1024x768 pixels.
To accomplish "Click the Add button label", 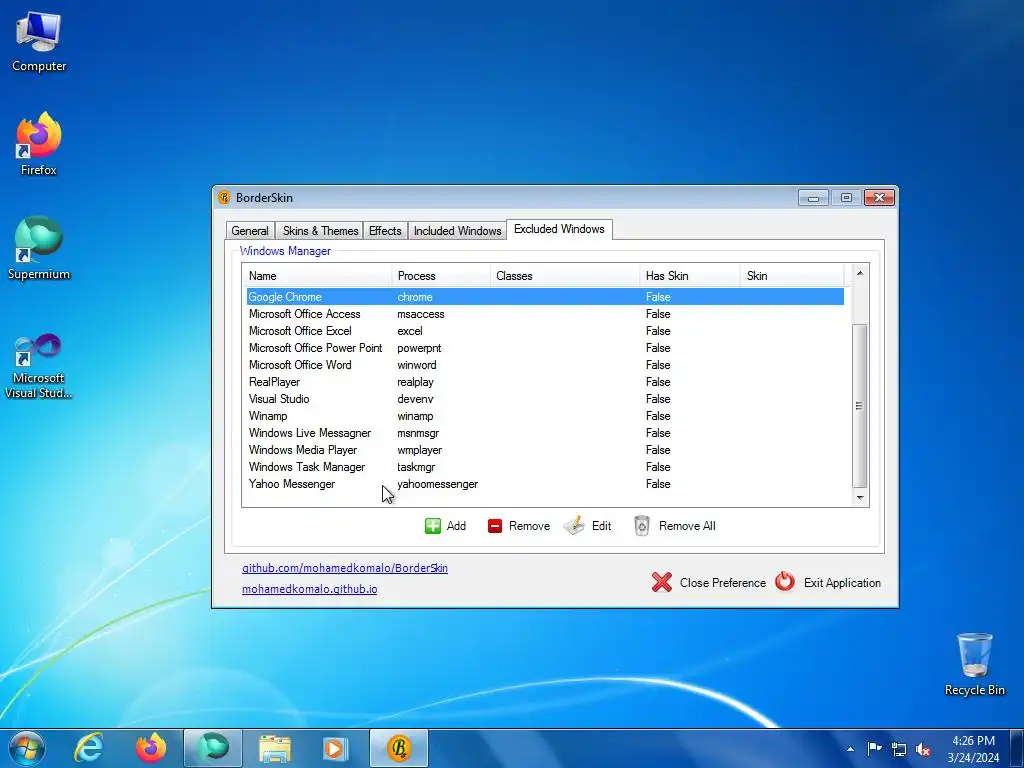I will (456, 526).
